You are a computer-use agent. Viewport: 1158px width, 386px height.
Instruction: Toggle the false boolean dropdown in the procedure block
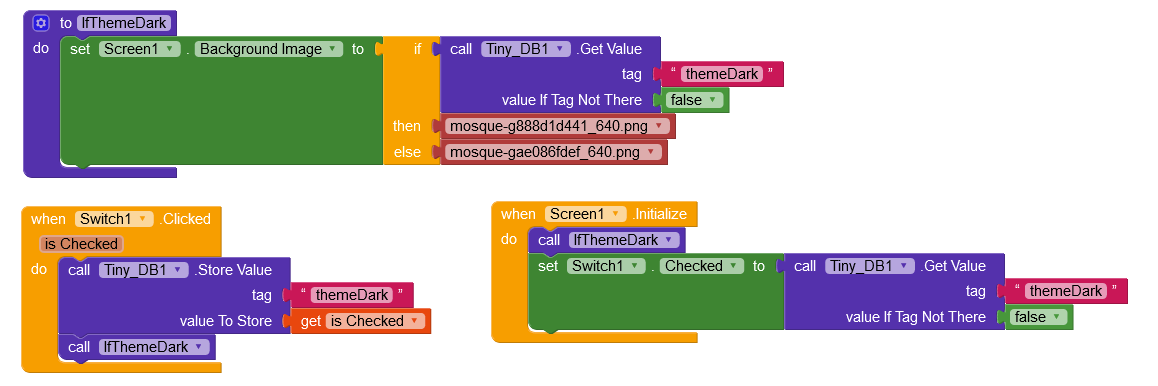[694, 100]
